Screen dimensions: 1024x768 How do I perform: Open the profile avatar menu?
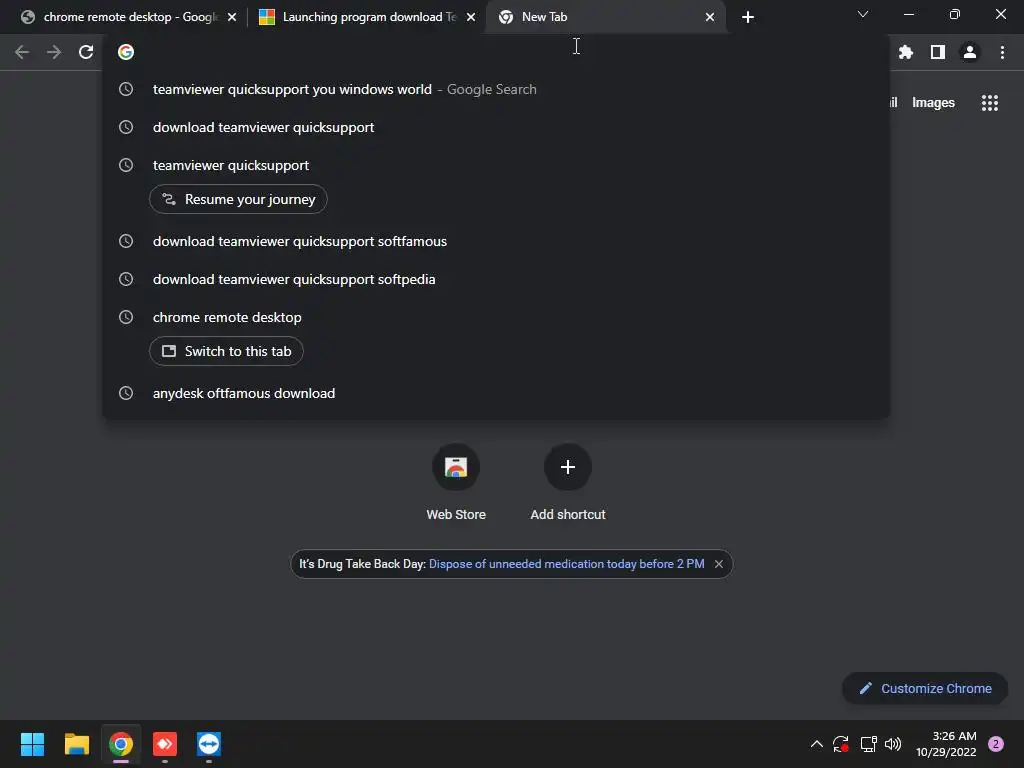970,52
